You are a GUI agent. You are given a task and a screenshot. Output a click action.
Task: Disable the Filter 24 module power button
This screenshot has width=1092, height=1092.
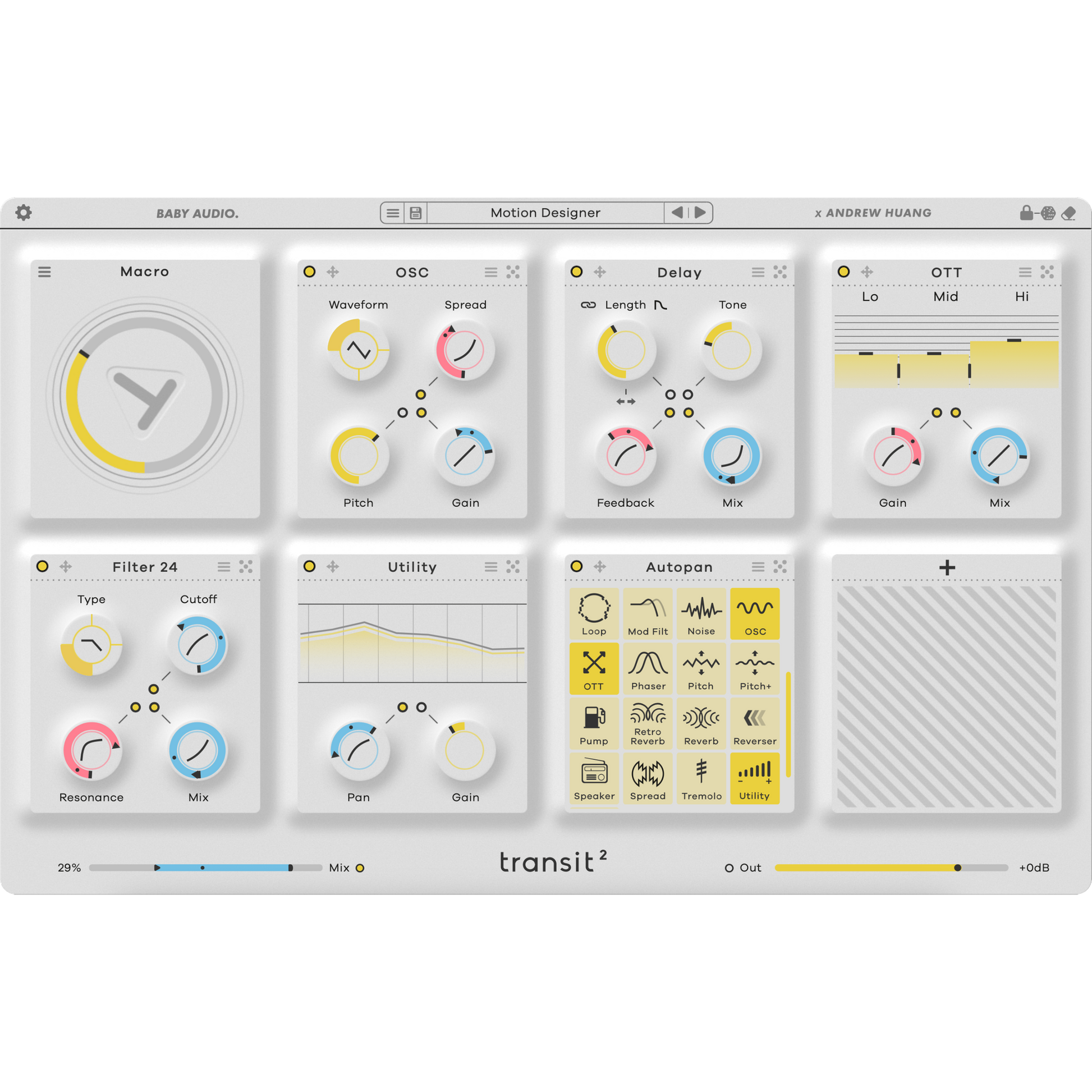(x=43, y=566)
